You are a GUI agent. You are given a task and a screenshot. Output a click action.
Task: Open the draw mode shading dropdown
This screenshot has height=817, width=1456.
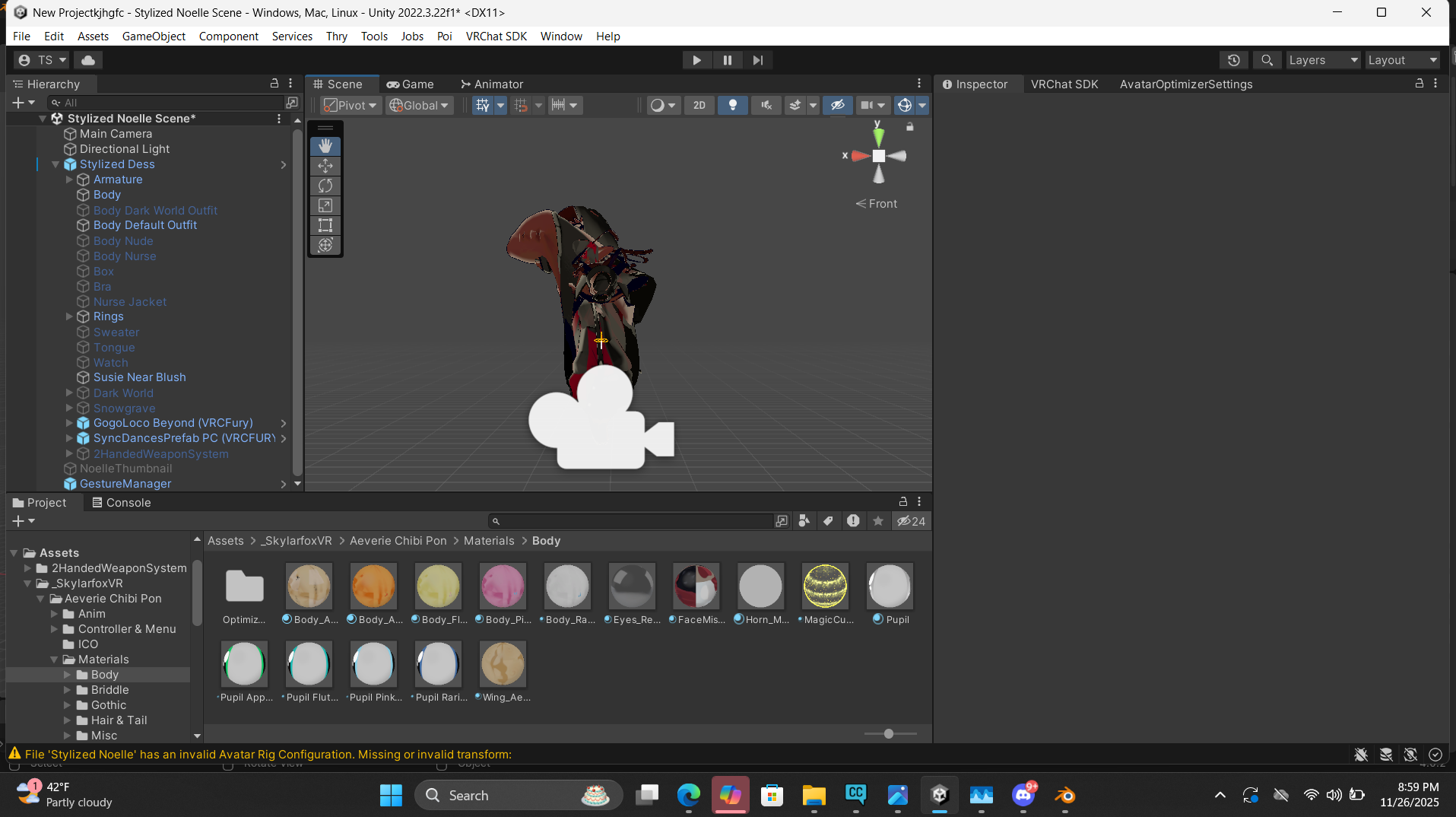663,106
